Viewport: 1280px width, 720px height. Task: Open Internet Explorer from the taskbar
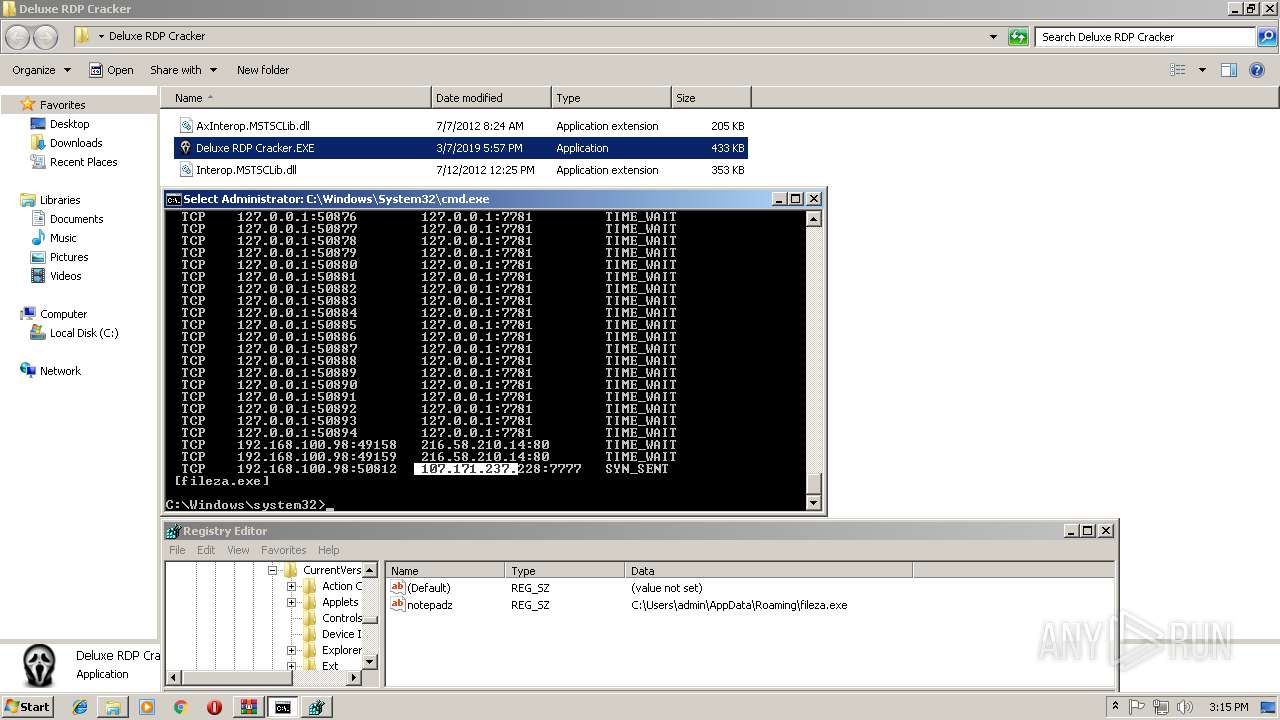pos(80,707)
